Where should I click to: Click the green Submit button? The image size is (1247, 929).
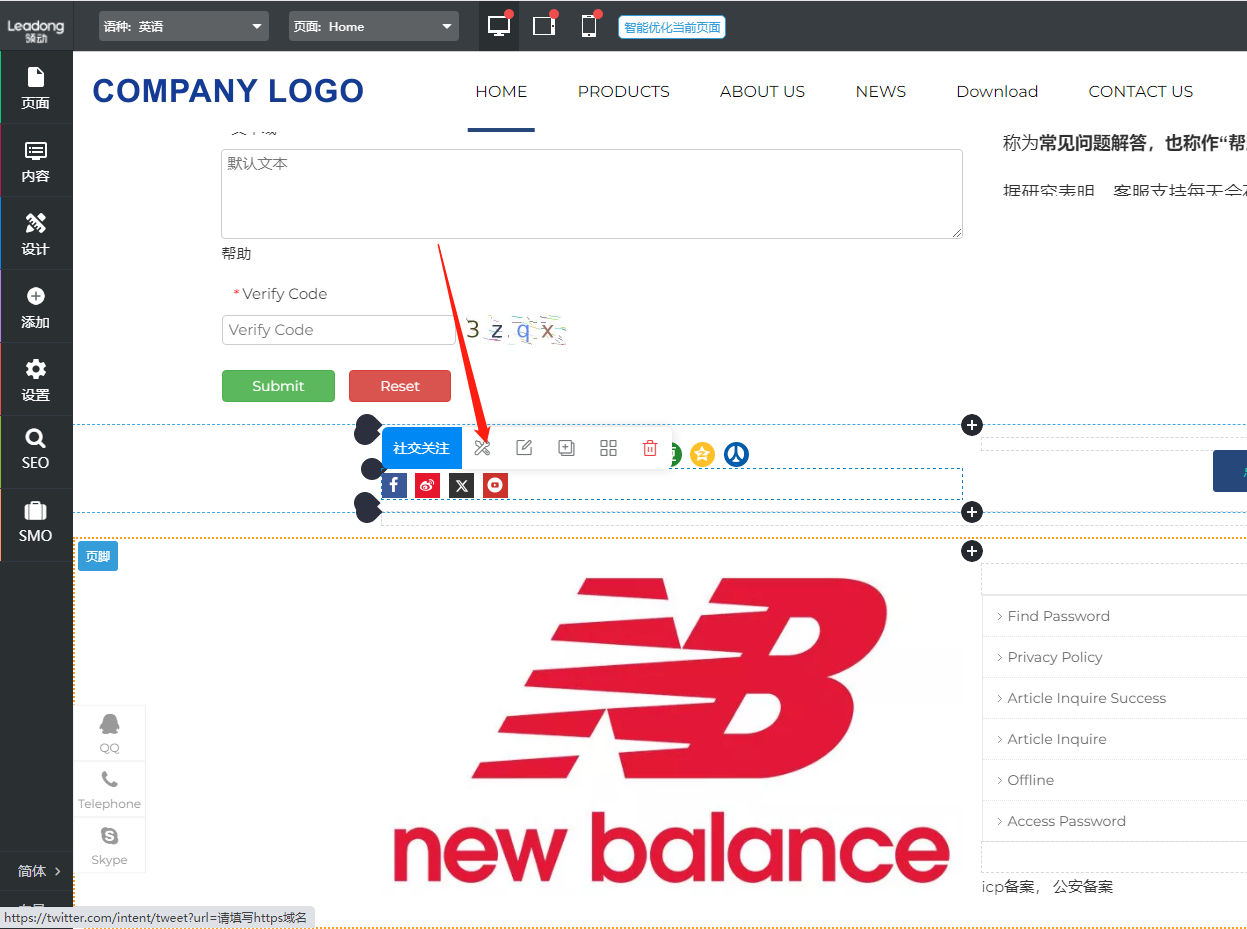[278, 386]
